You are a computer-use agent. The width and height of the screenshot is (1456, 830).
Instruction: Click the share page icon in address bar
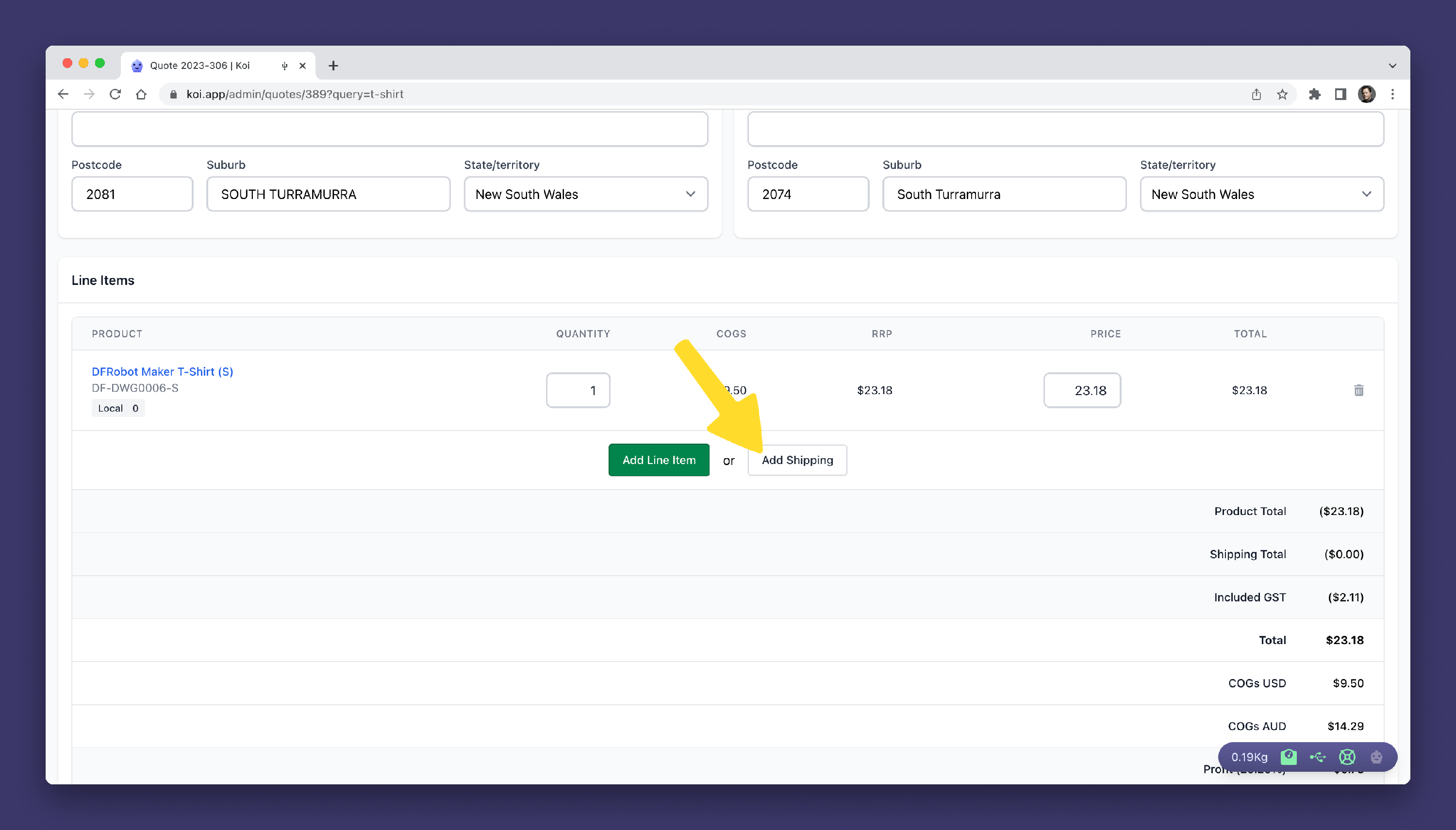pyautogui.click(x=1256, y=95)
